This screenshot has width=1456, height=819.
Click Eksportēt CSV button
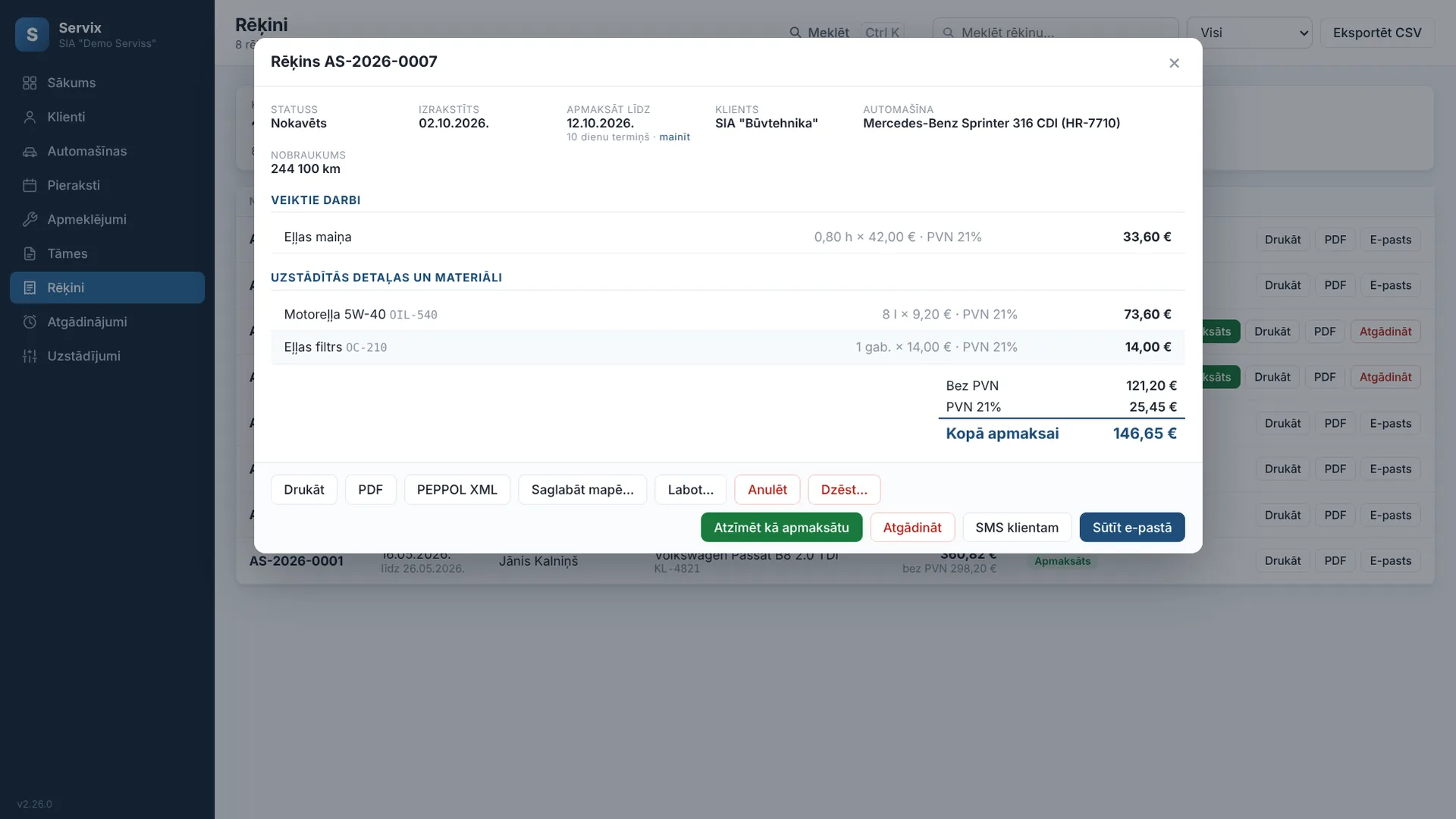pyautogui.click(x=1376, y=33)
